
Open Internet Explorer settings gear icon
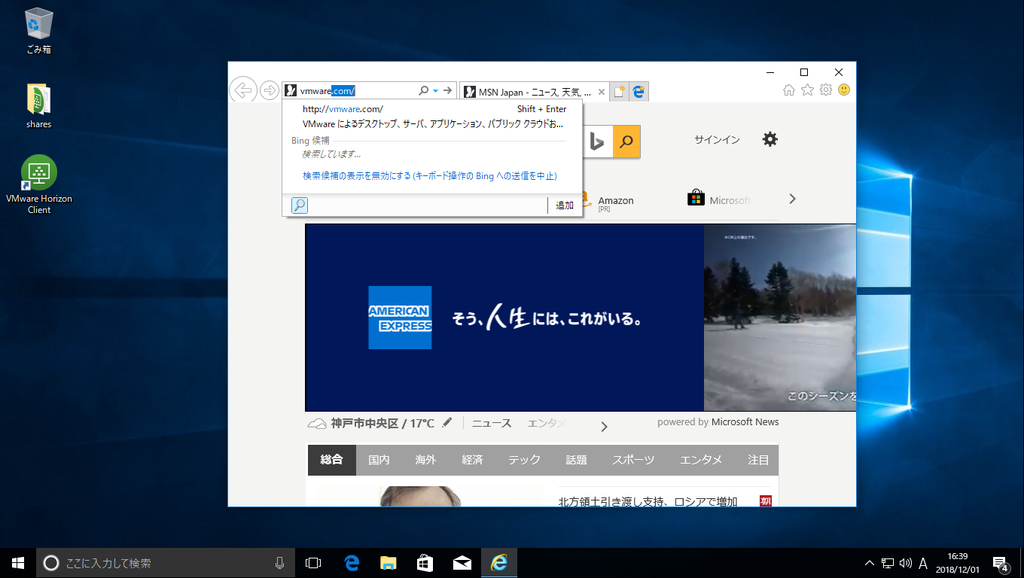click(x=824, y=89)
